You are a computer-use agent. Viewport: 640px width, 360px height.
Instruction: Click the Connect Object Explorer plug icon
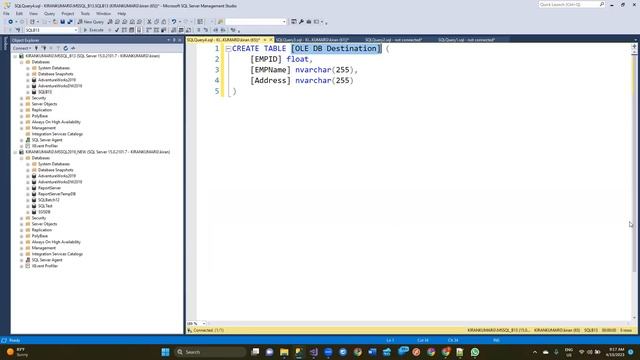pos(36,48)
